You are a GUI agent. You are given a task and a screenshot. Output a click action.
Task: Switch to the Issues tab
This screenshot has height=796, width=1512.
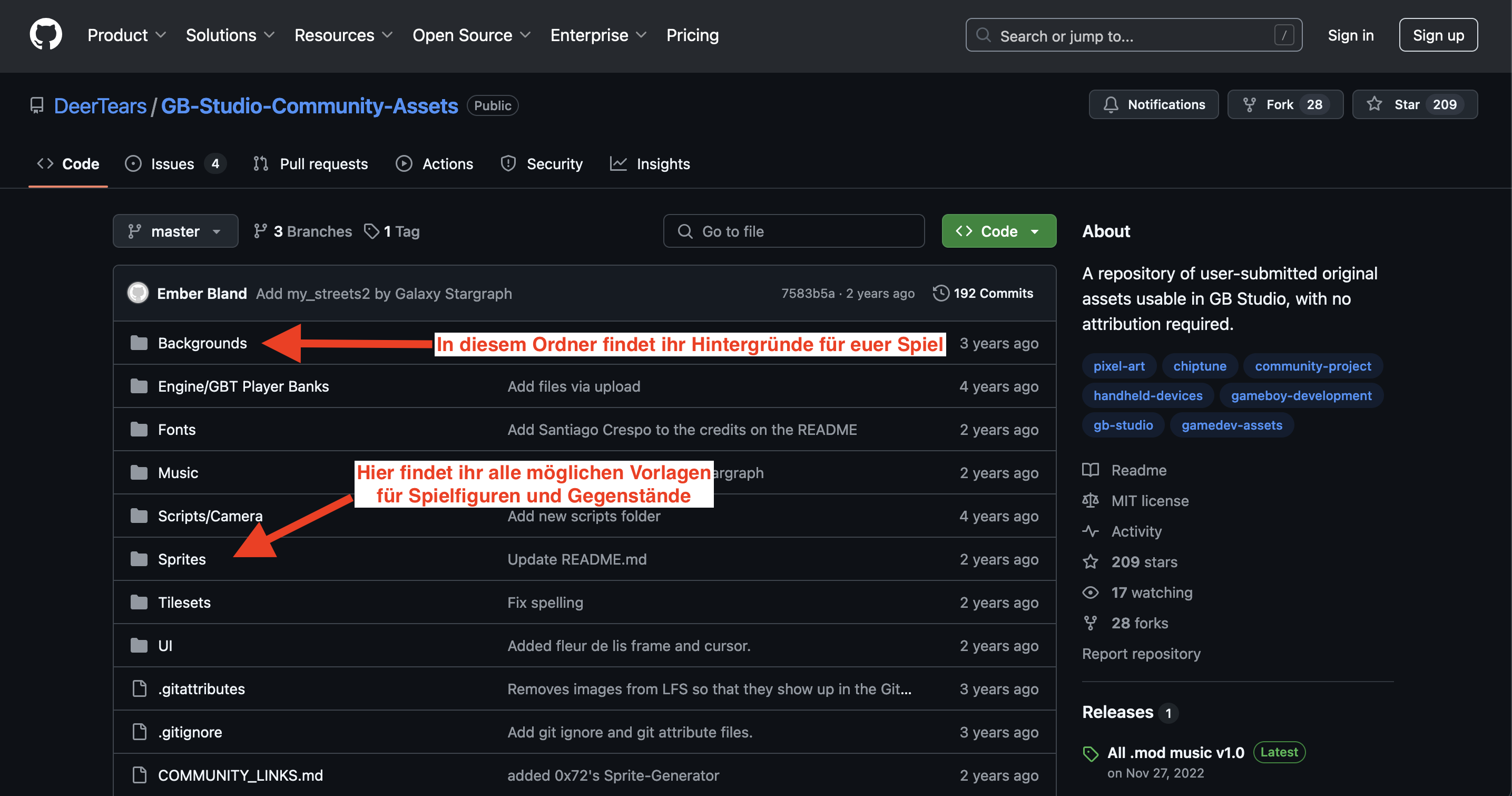[172, 164]
